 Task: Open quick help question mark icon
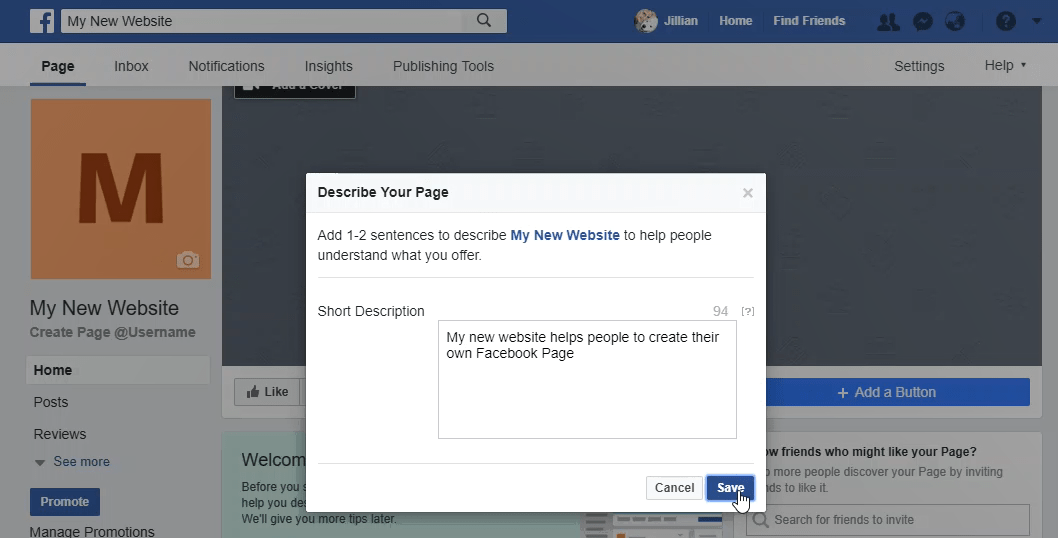coord(1005,21)
